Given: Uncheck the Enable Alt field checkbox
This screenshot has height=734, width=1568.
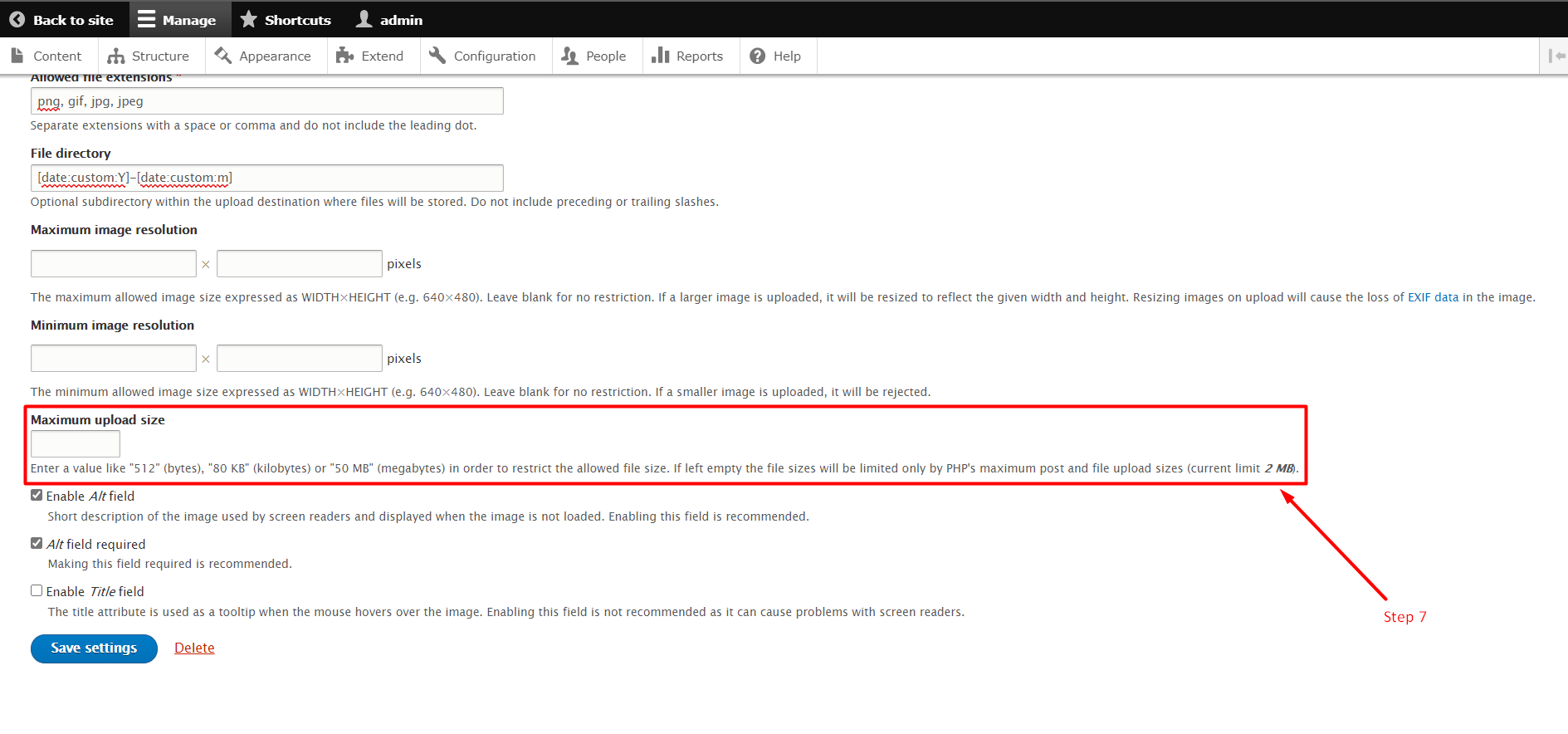Looking at the screenshot, I should 37,495.
